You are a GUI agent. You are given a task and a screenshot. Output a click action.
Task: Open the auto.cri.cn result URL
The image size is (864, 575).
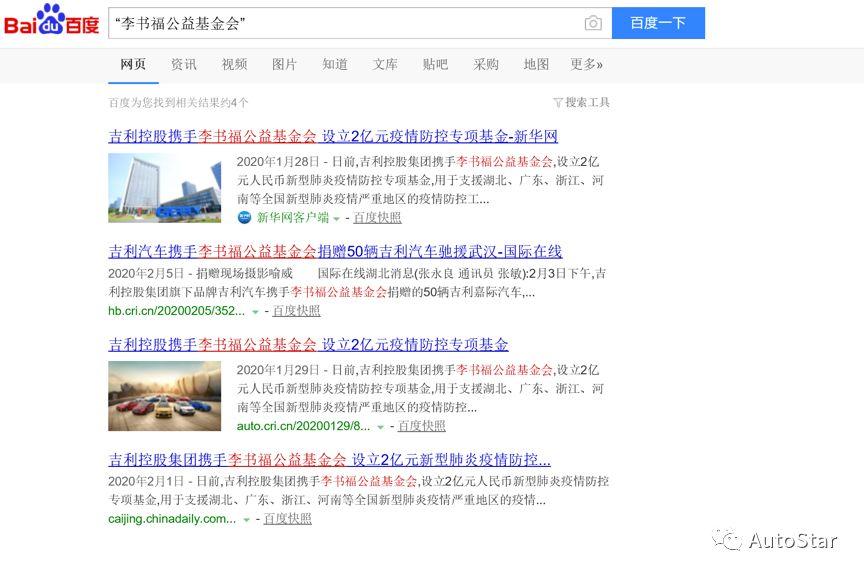(x=304, y=426)
